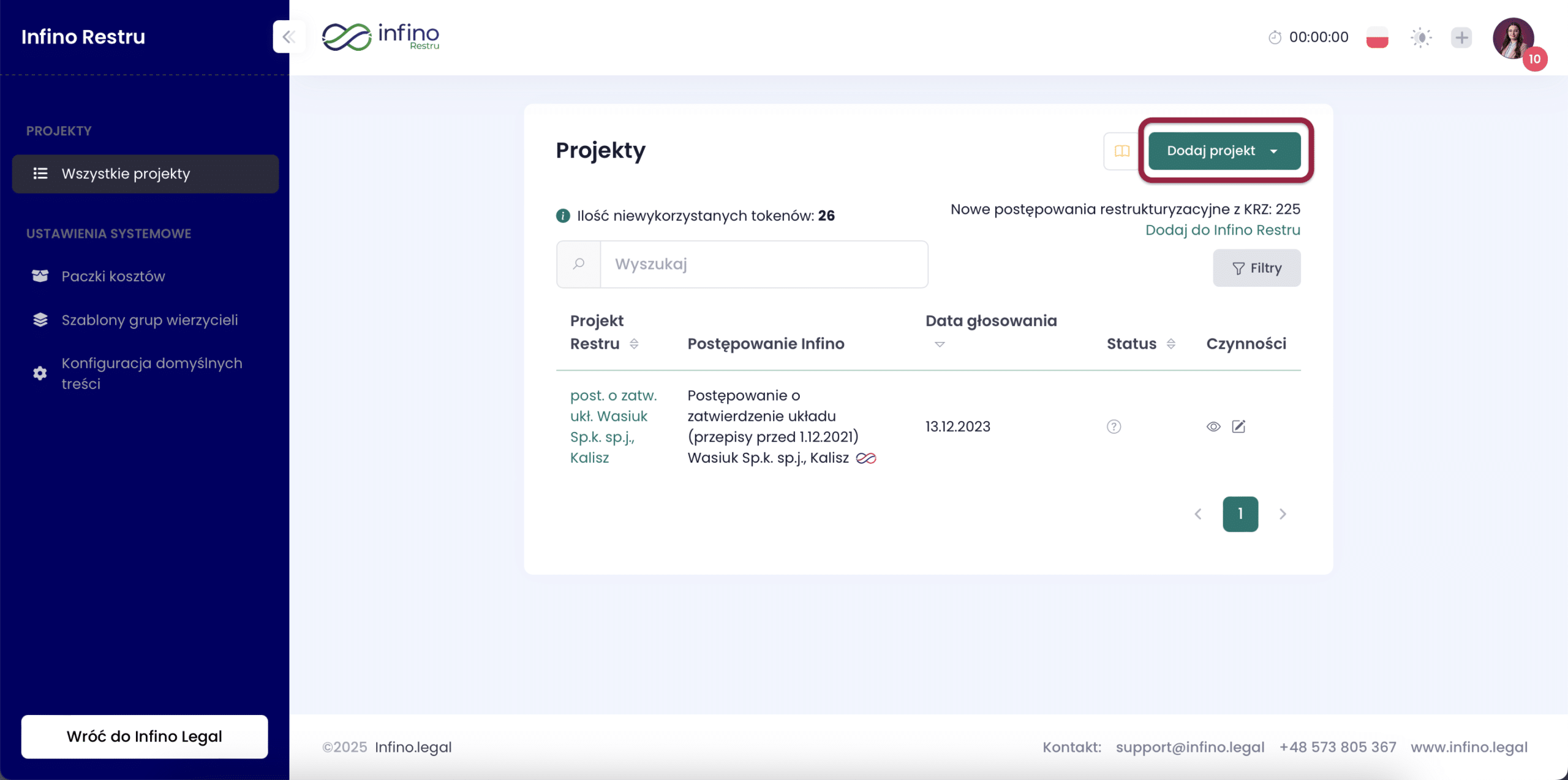1568x780 pixels.
Task: Click the Wyszukaj search field
Action: [x=763, y=264]
